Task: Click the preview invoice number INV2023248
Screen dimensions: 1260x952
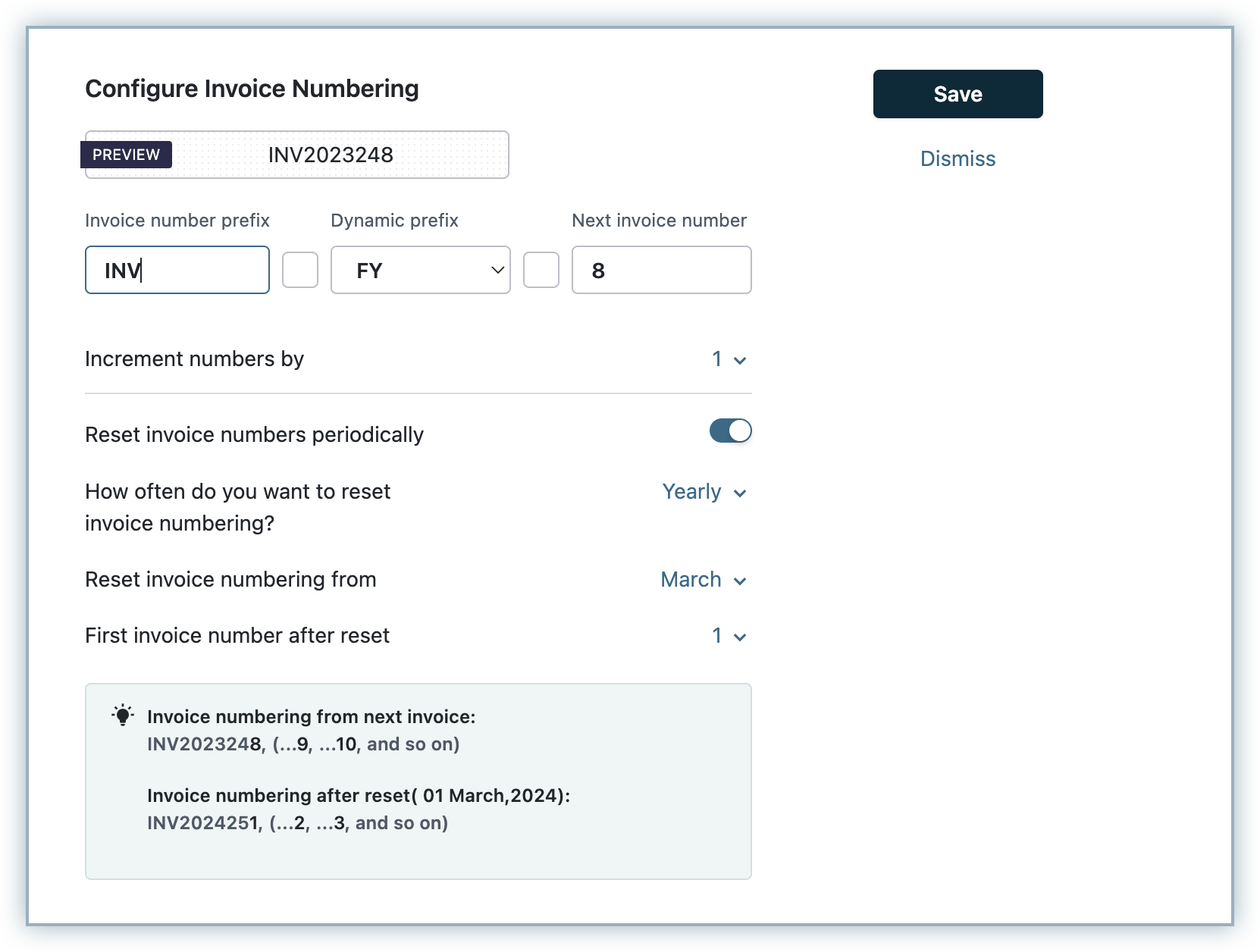Action: 331,155
